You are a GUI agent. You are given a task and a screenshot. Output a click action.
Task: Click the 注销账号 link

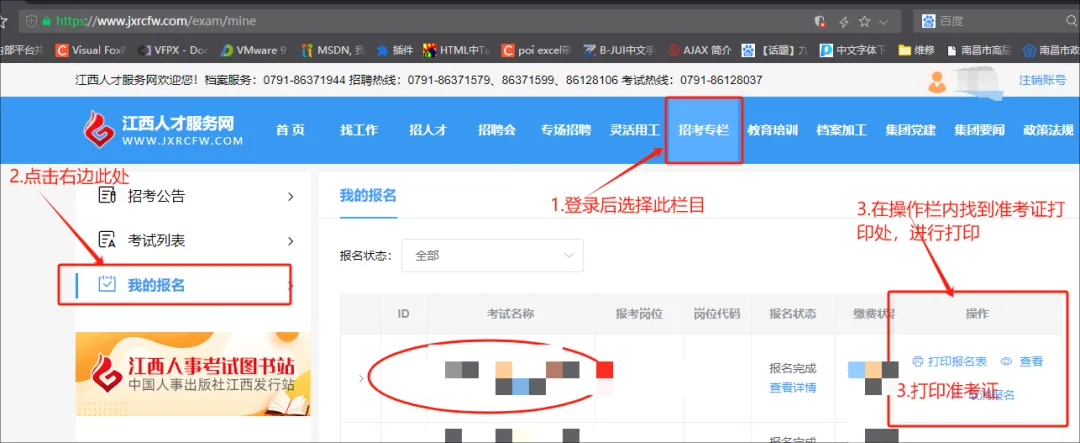1042,80
